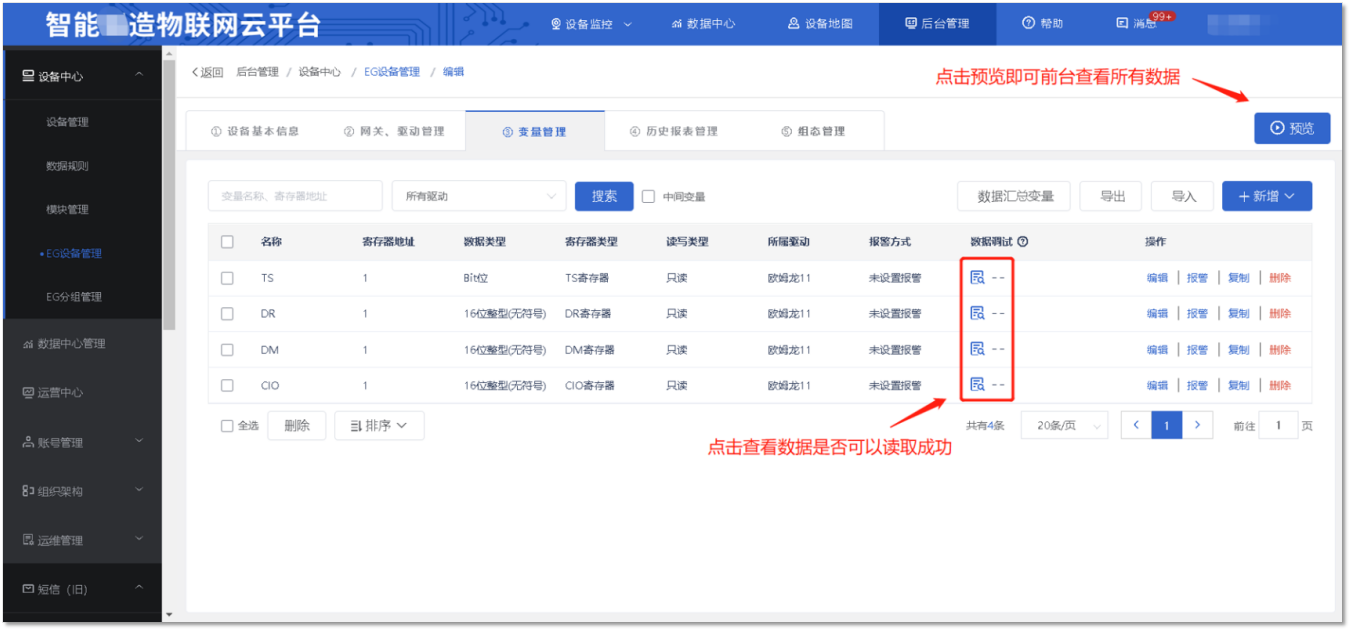Open the 帮助 help icon in top bar

(1028, 23)
